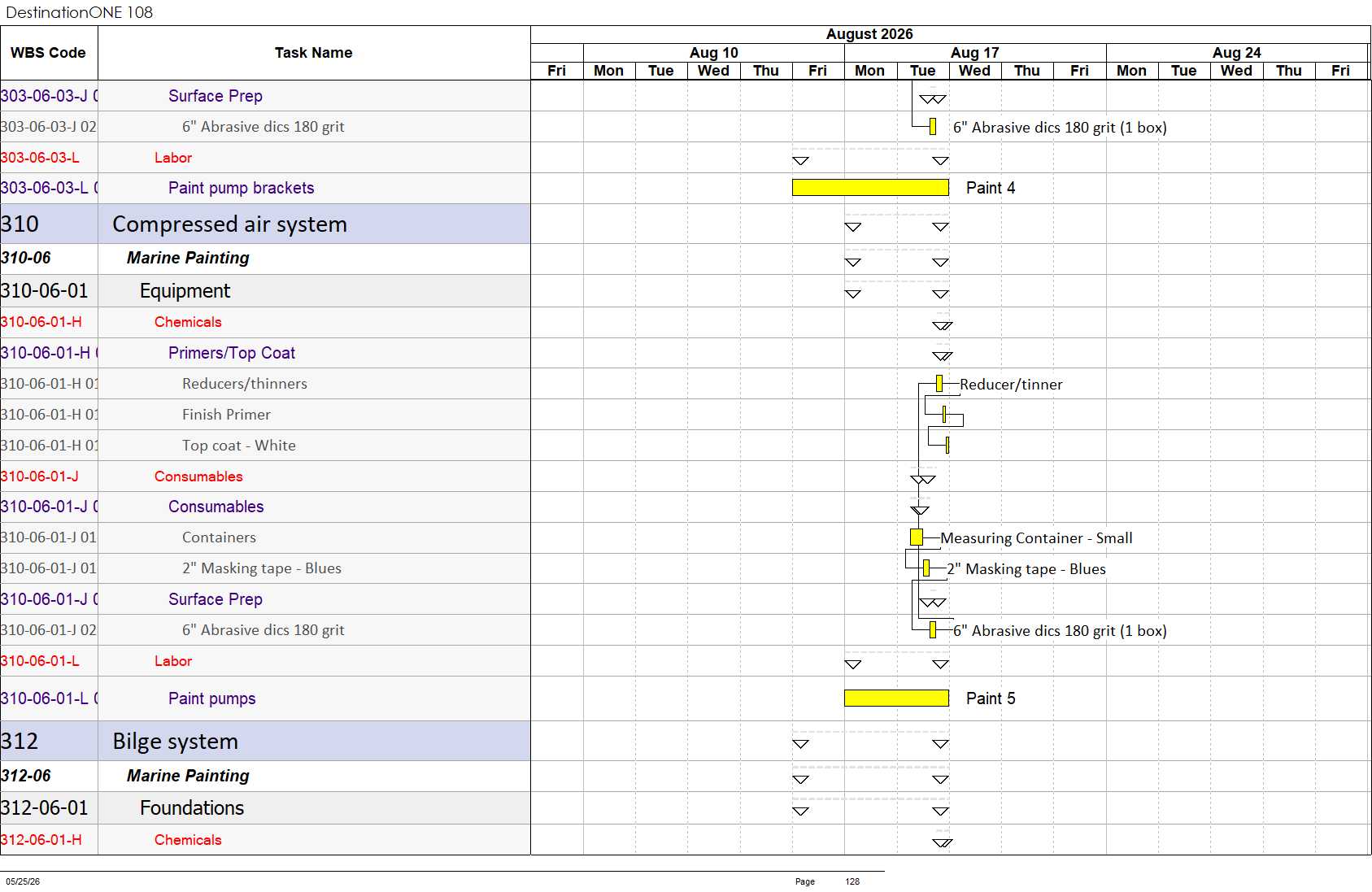Select the Primers/Top Coat row
Screen dimensions: 1372x892
pyautogui.click(x=265, y=353)
